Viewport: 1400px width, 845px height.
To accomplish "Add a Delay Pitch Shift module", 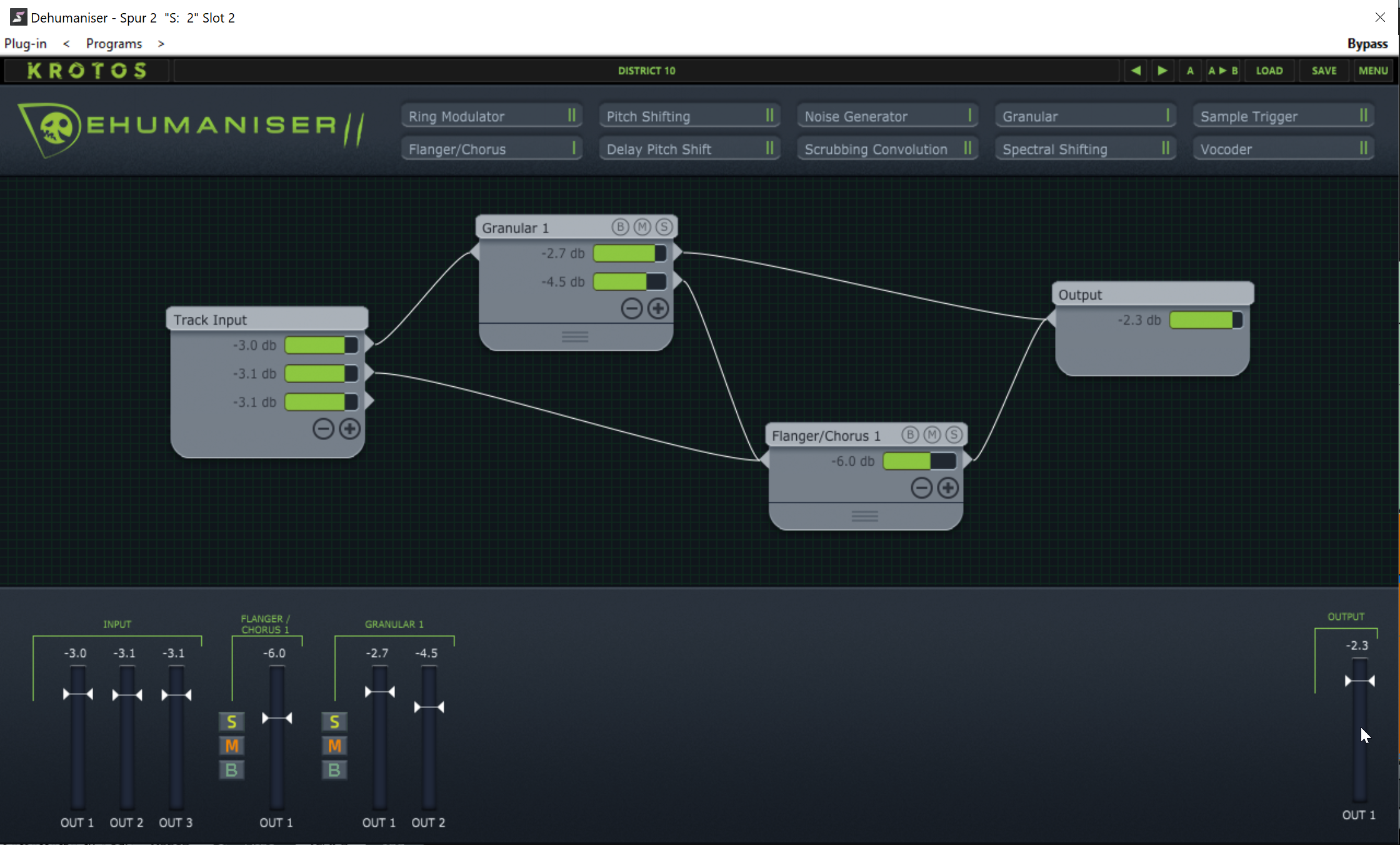I will click(690, 149).
